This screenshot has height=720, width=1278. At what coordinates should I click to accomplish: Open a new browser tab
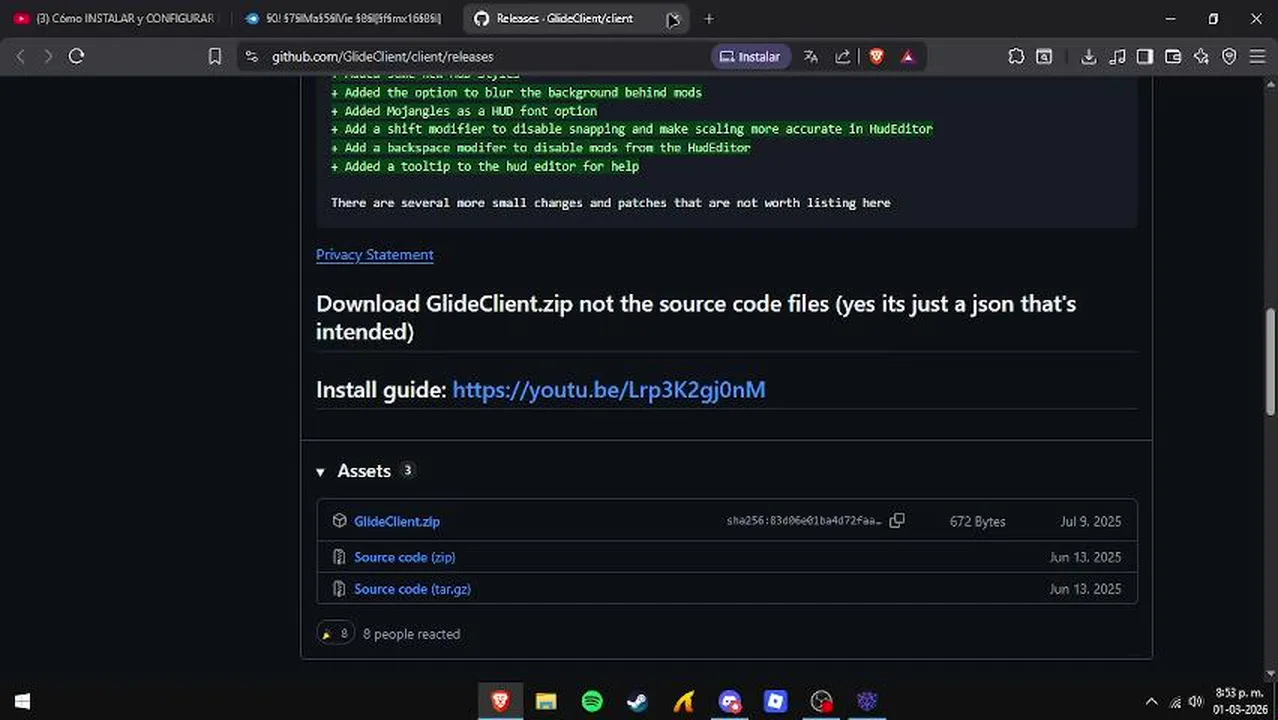pyautogui.click(x=709, y=18)
